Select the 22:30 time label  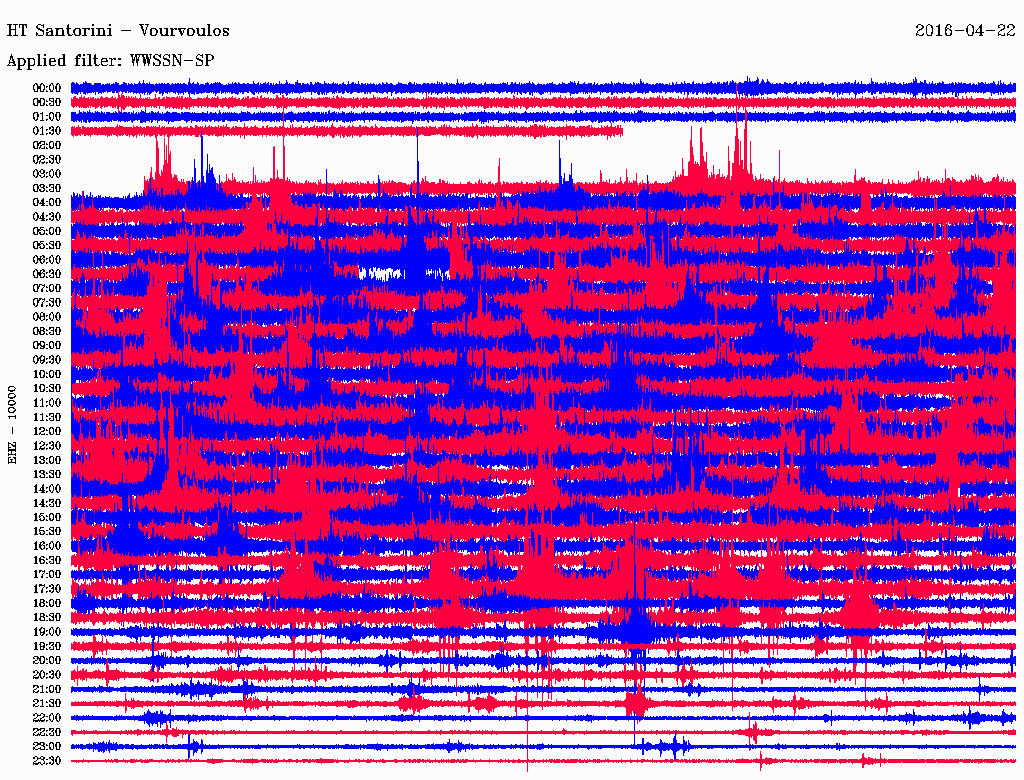click(x=47, y=732)
